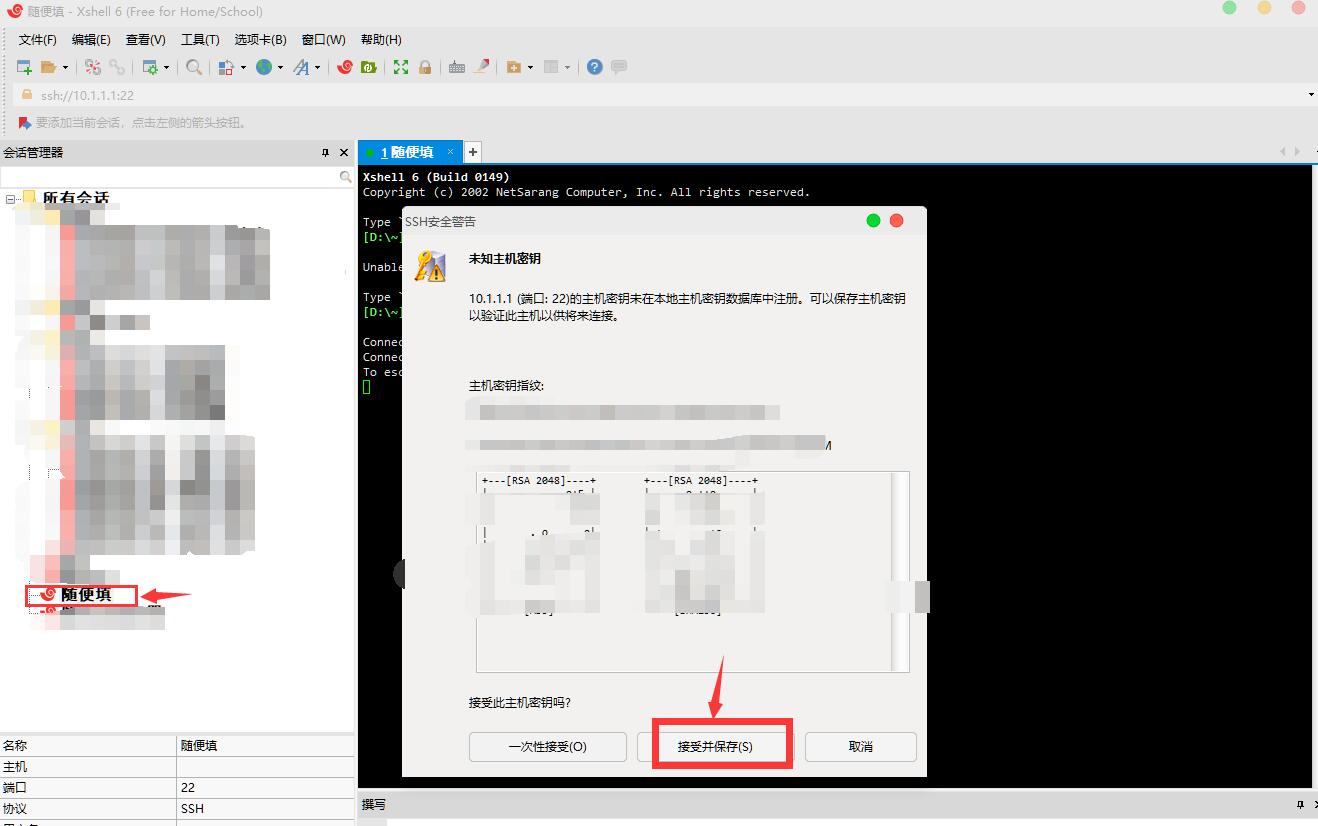Click the 协议 value SSH
The height and width of the screenshot is (826, 1318).
[265, 809]
